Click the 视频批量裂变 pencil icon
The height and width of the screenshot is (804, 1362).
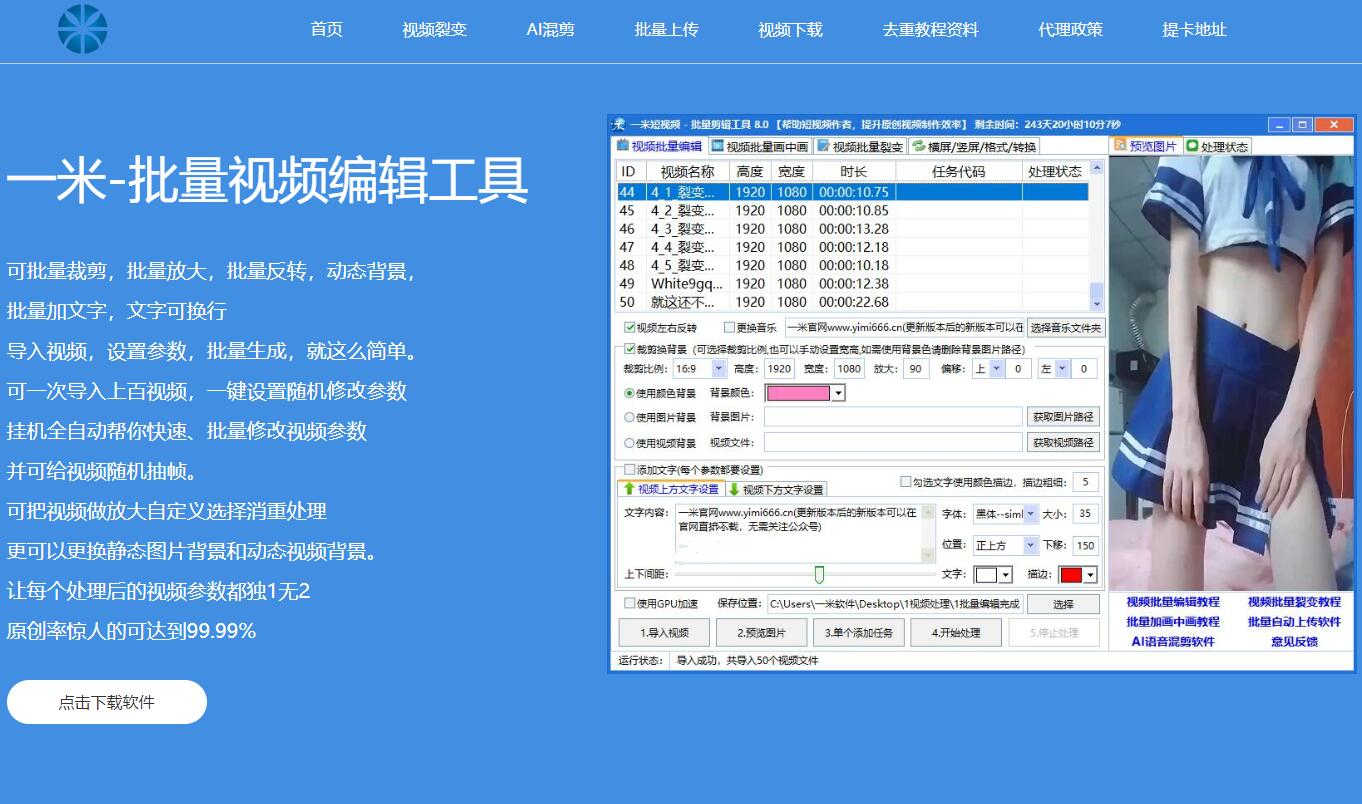point(823,145)
